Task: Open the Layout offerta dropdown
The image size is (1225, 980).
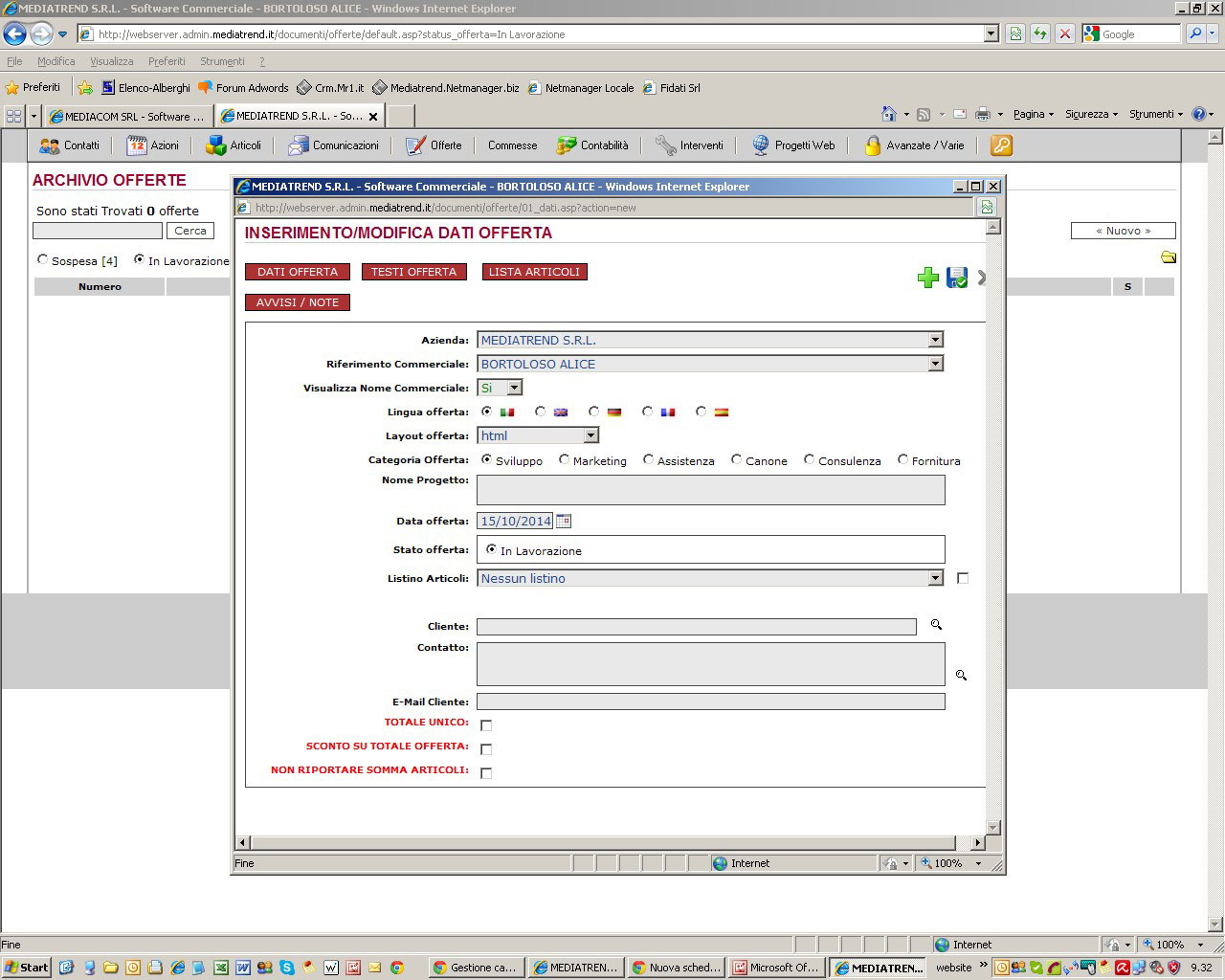Action: pos(590,436)
